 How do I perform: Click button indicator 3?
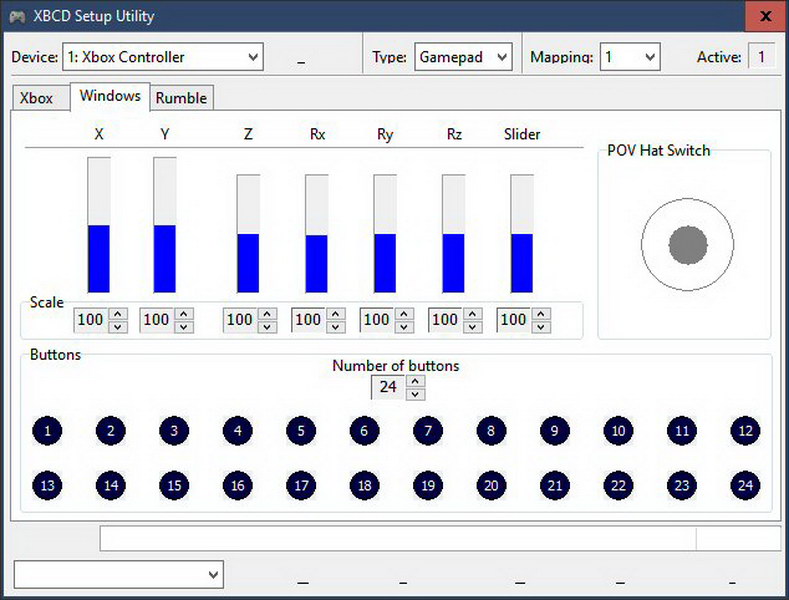coord(174,431)
